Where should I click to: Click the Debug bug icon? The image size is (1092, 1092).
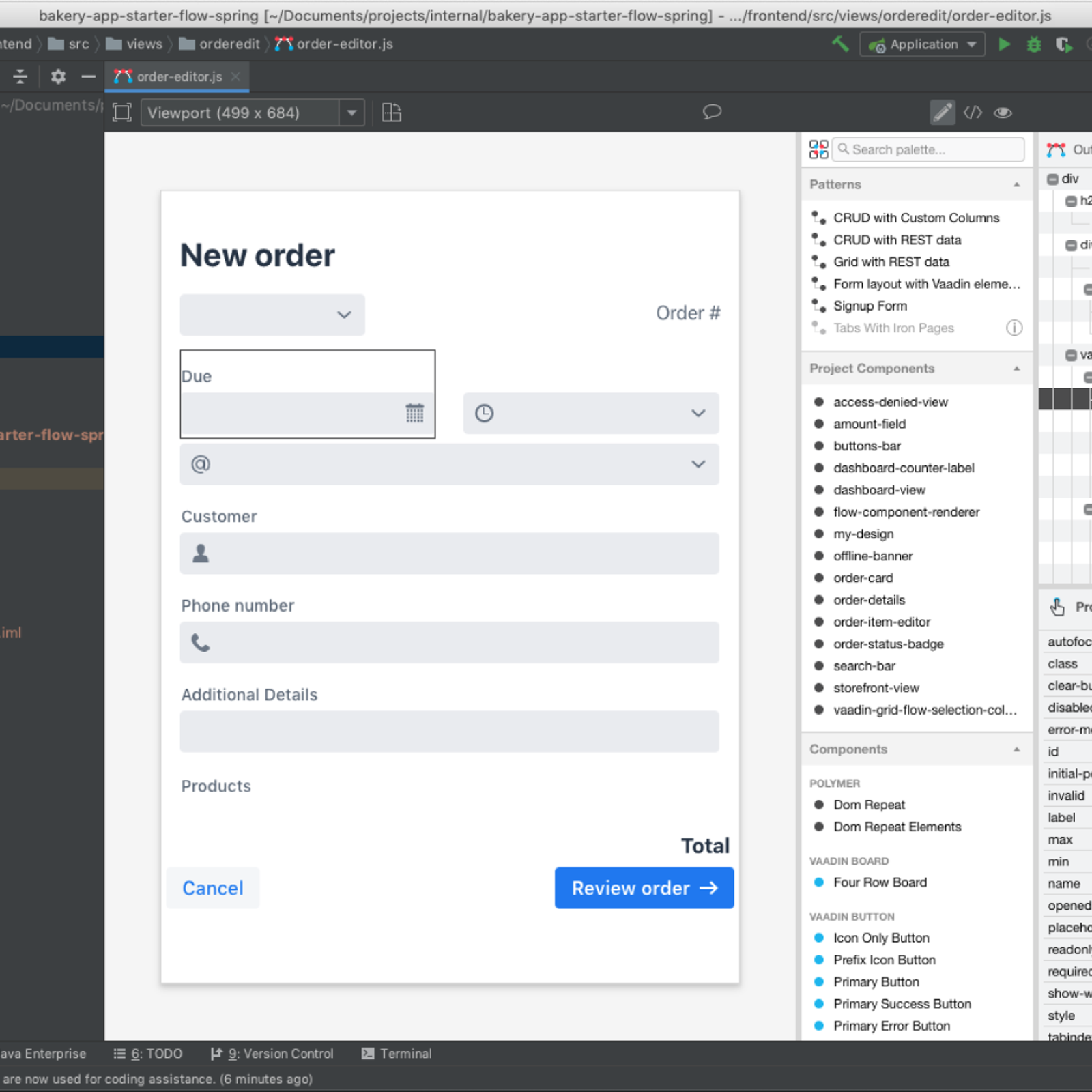tap(1034, 44)
